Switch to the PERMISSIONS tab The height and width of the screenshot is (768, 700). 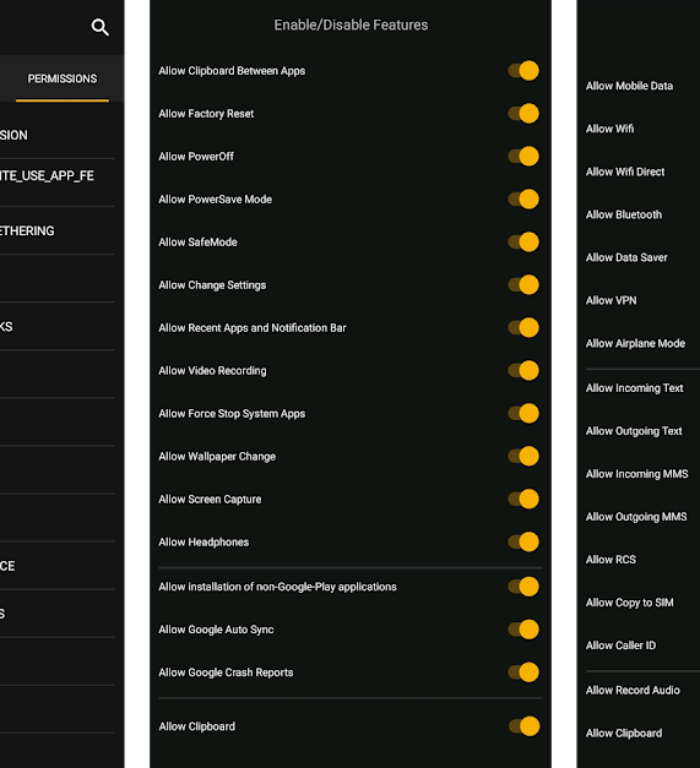(62, 79)
